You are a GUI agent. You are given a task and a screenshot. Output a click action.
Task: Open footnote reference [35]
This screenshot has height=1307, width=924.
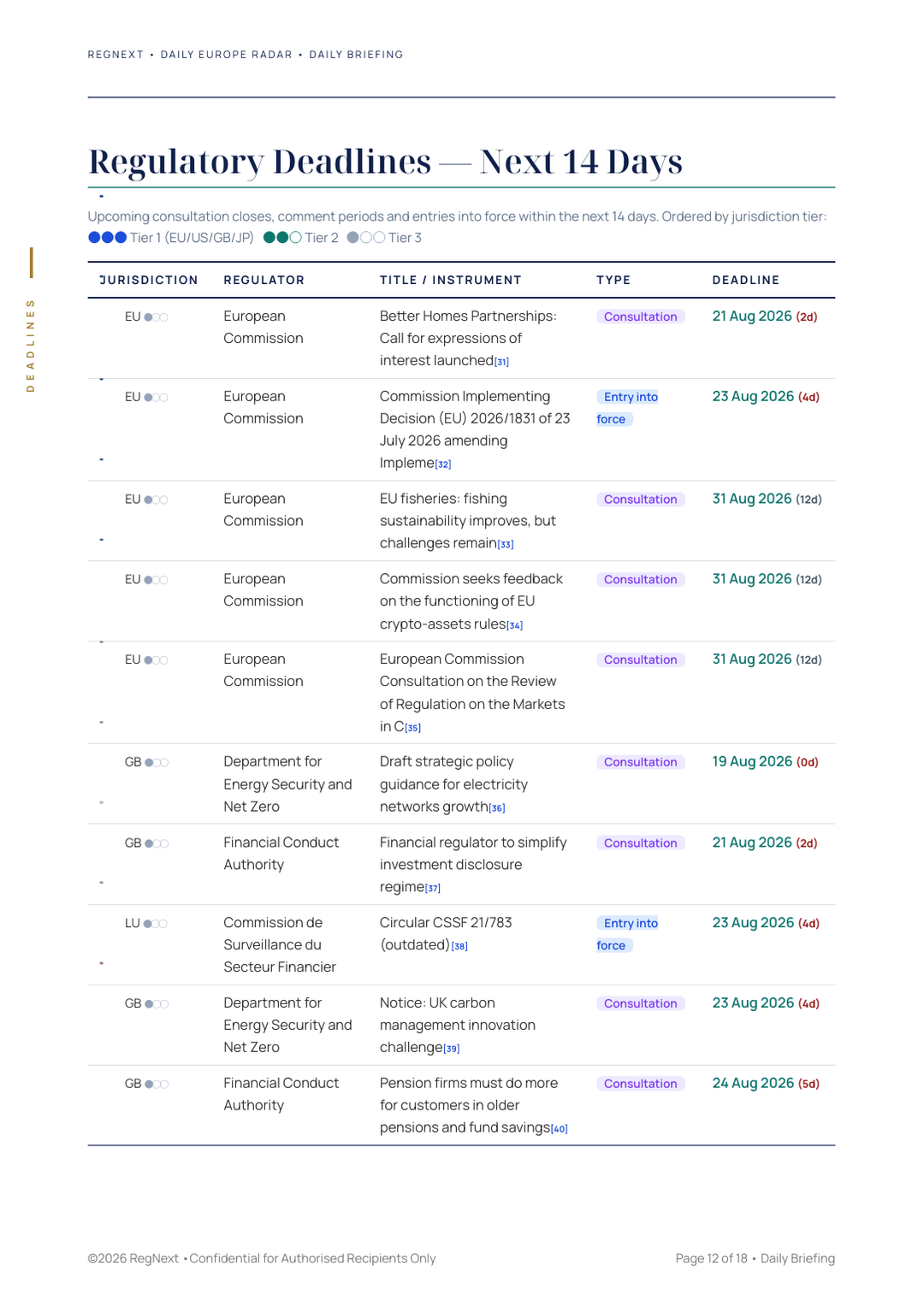point(413,728)
